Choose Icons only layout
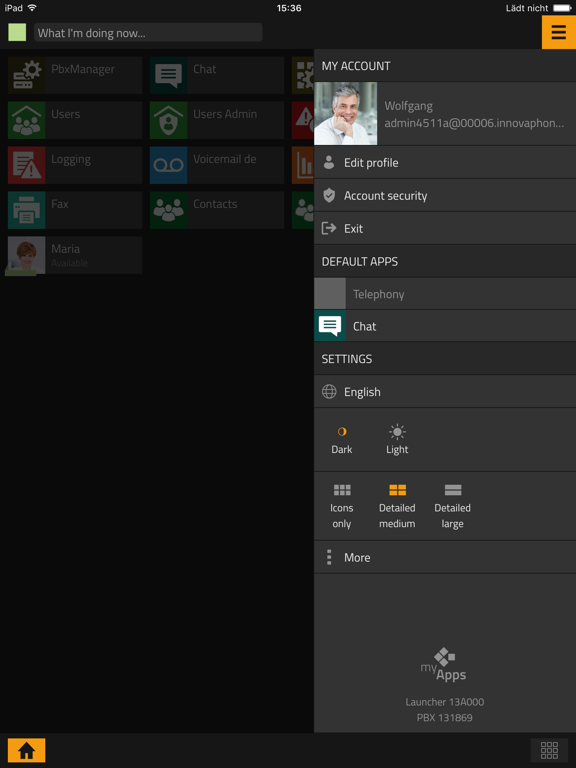 point(342,507)
